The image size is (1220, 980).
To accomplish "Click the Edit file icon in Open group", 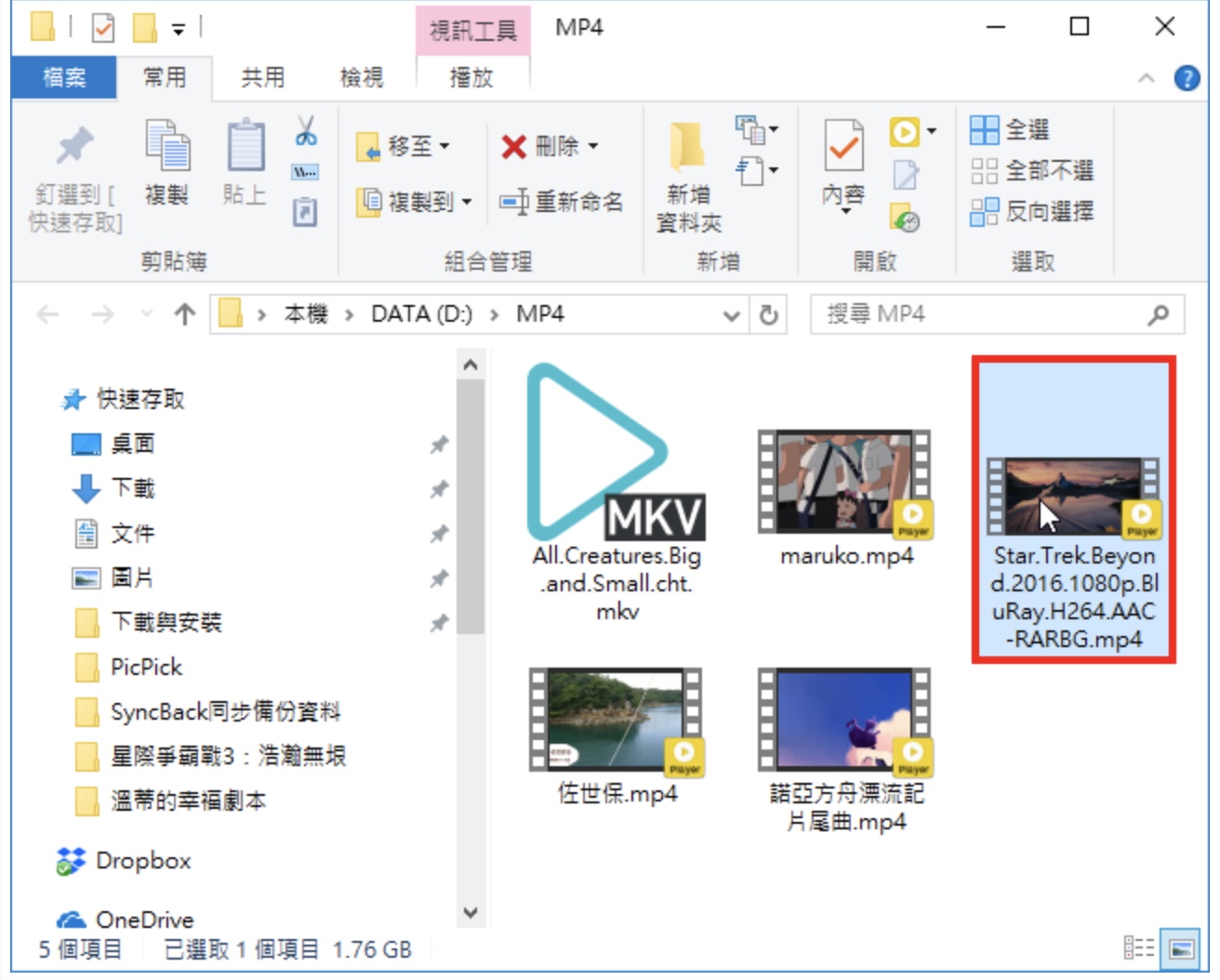I will click(906, 175).
